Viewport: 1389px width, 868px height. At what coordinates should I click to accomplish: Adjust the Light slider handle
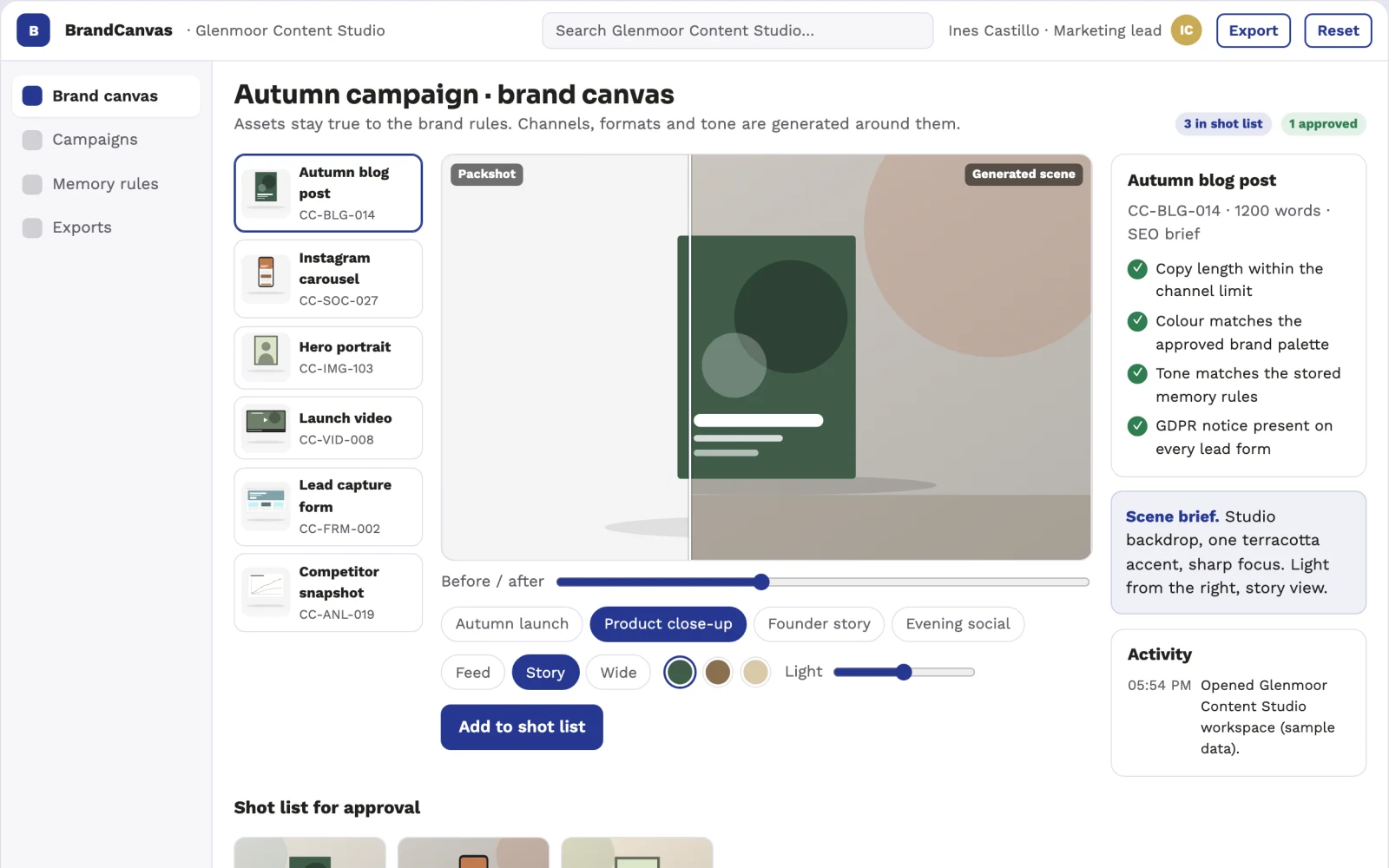click(904, 672)
